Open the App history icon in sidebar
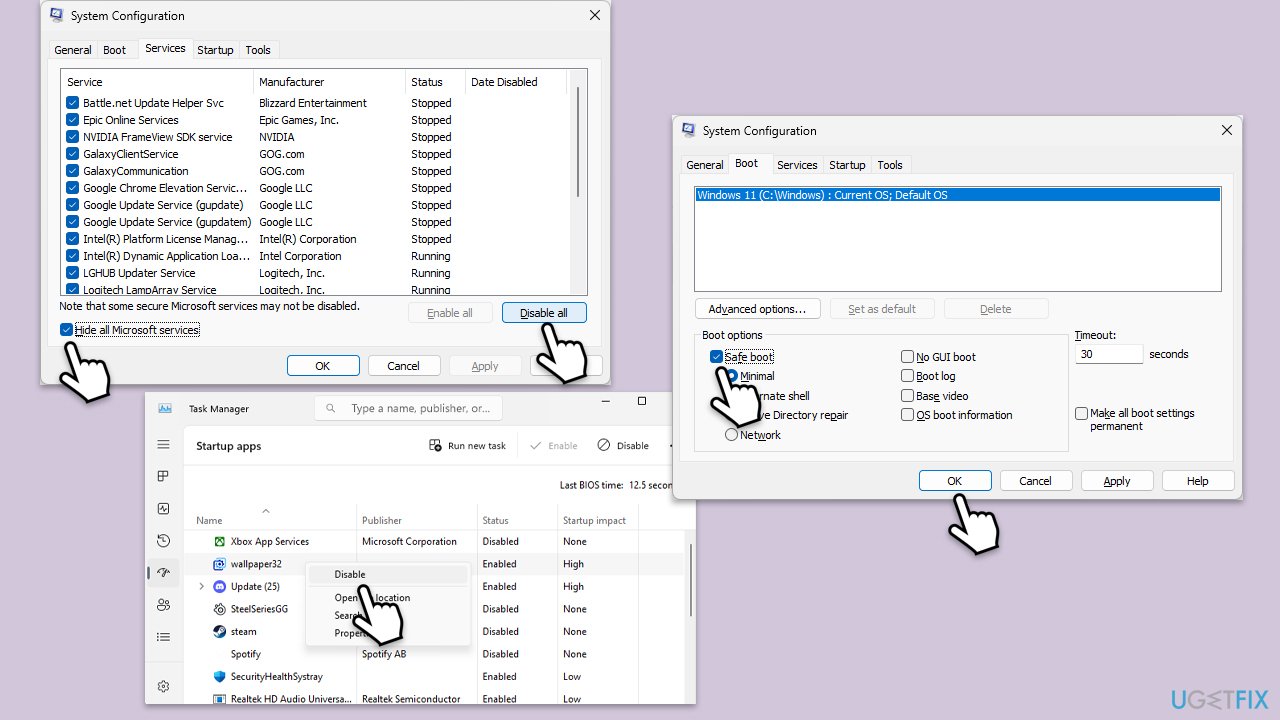Image resolution: width=1280 pixels, height=720 pixels. click(163, 541)
